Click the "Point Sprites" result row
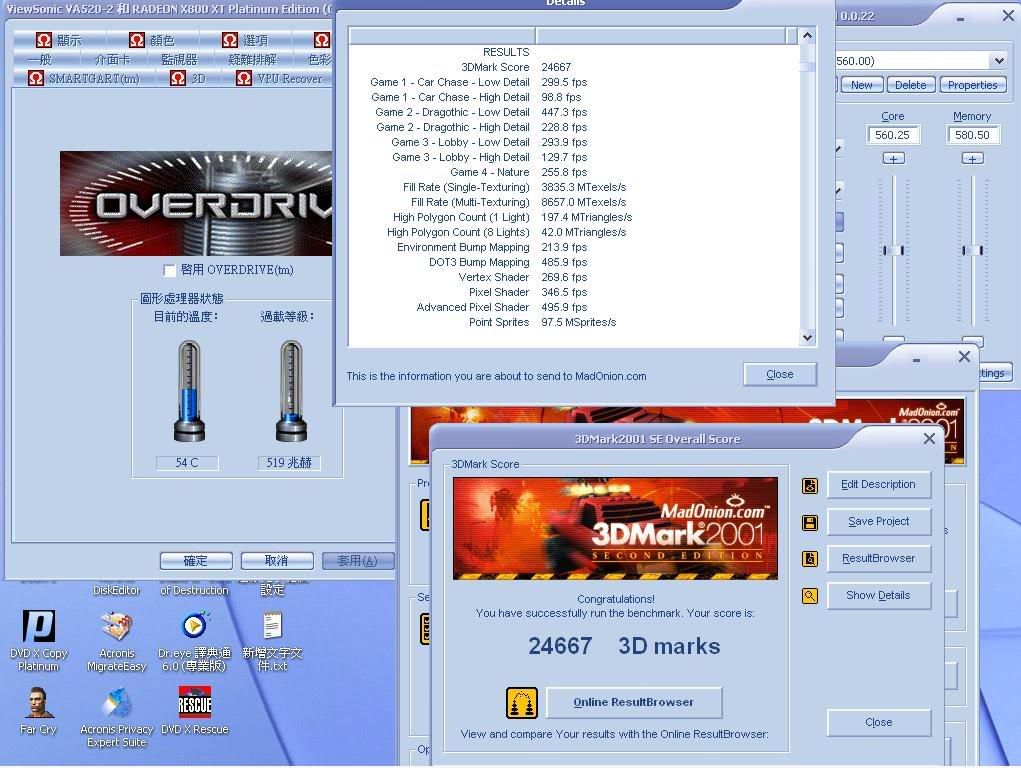 [x=542, y=322]
